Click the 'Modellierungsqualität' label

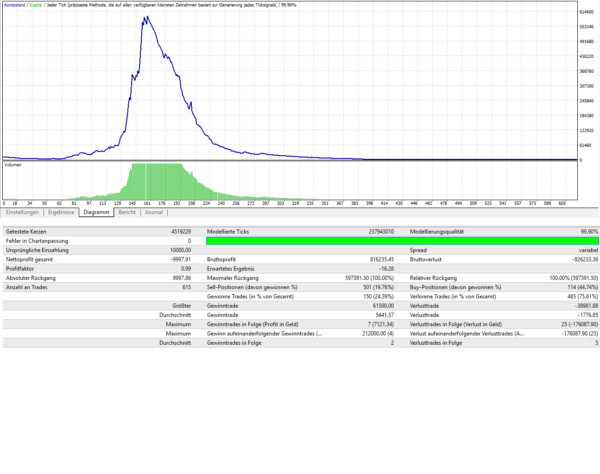coord(437,232)
